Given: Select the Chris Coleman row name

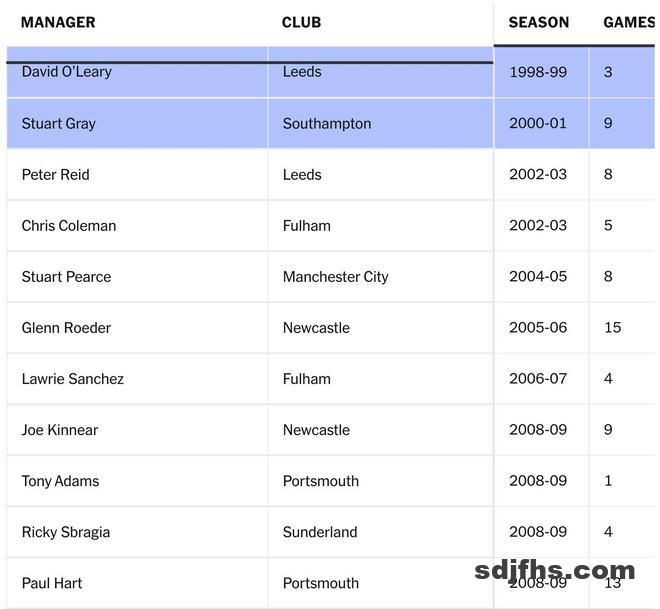Looking at the screenshot, I should coord(69,226).
